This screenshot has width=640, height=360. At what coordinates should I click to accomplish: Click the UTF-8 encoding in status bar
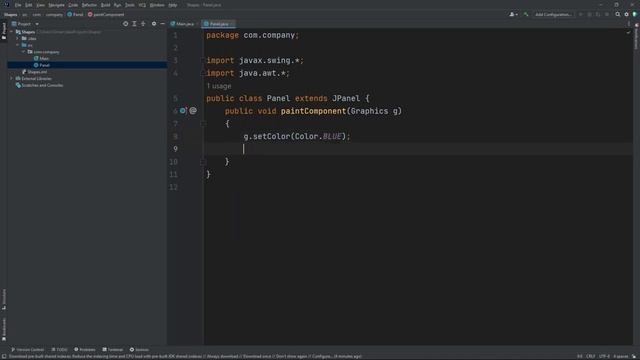pyautogui.click(x=604, y=356)
